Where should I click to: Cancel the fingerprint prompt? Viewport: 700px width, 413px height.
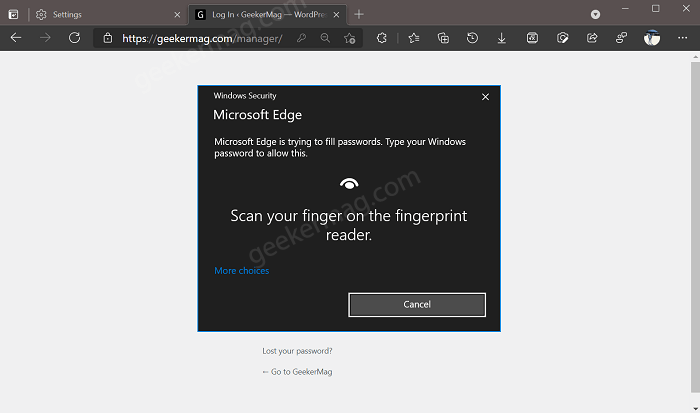click(x=417, y=305)
